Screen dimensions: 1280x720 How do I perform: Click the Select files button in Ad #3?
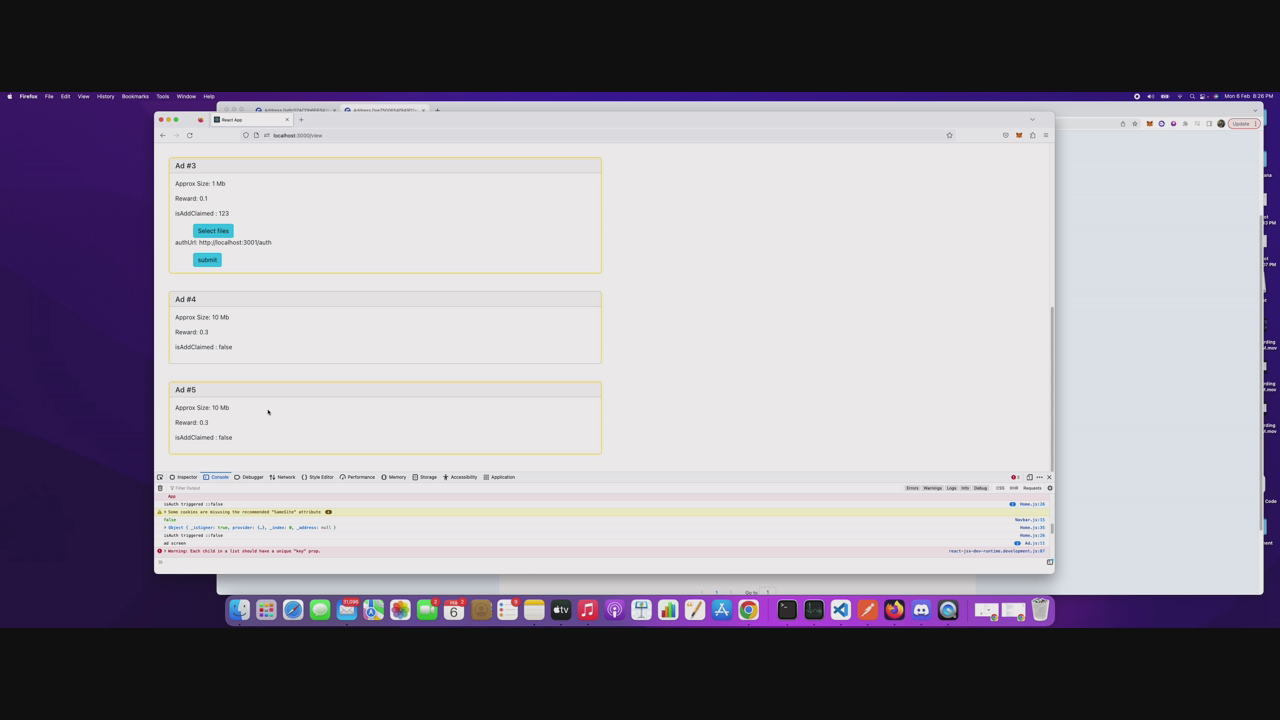click(x=213, y=231)
